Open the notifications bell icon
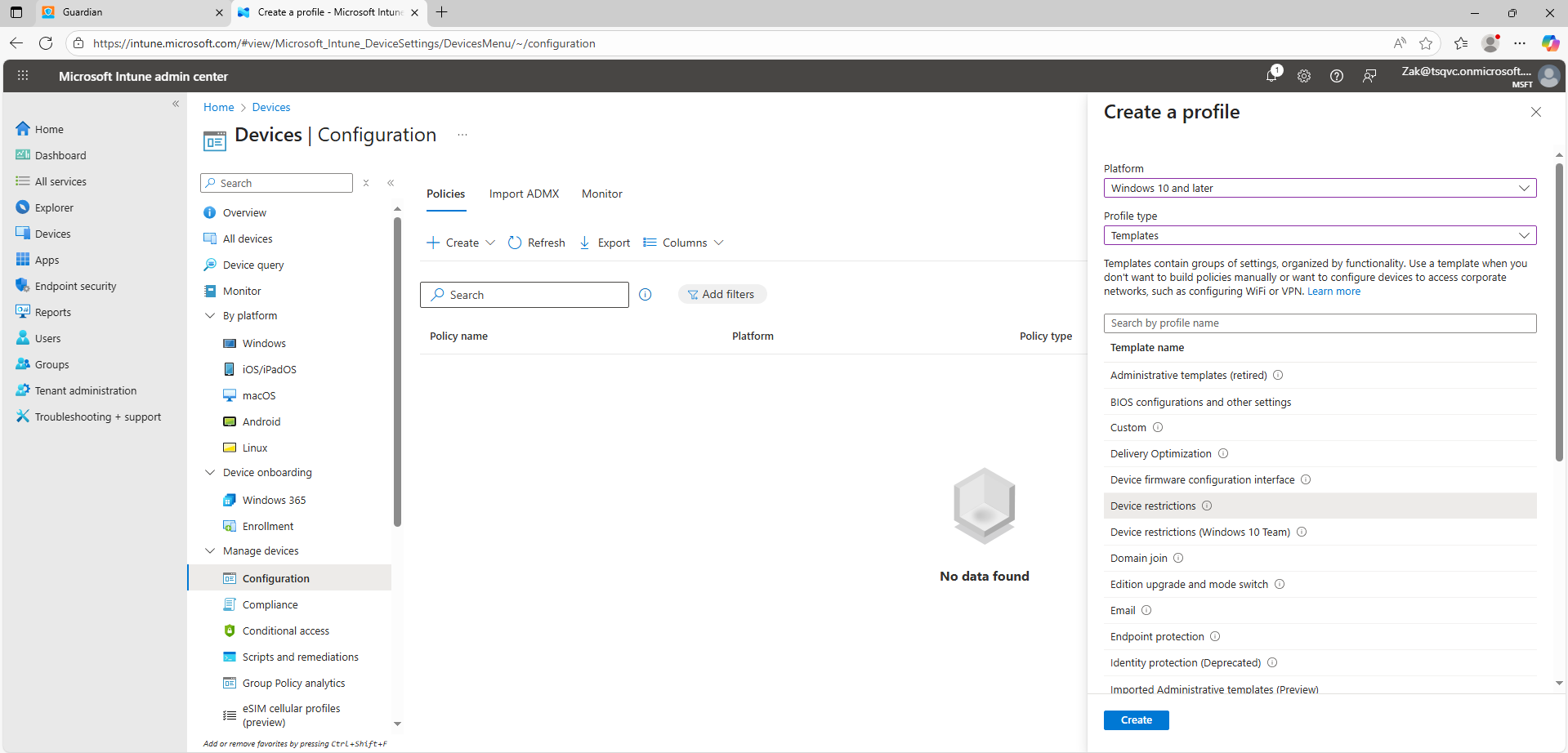The height and width of the screenshot is (753, 1568). coord(1271,76)
